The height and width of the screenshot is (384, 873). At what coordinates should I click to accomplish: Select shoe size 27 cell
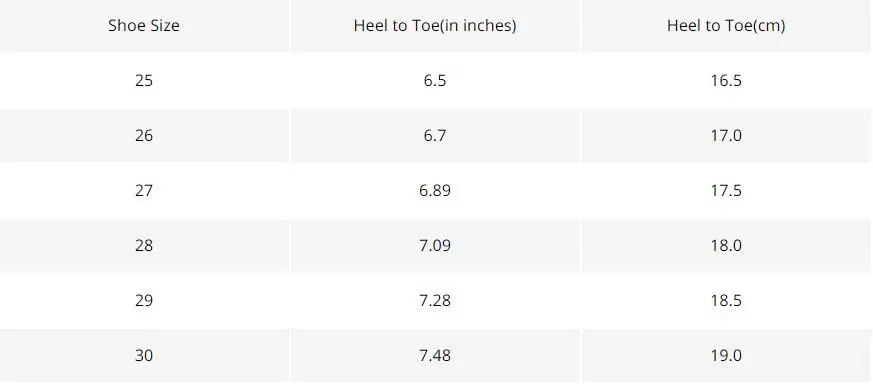144,191
